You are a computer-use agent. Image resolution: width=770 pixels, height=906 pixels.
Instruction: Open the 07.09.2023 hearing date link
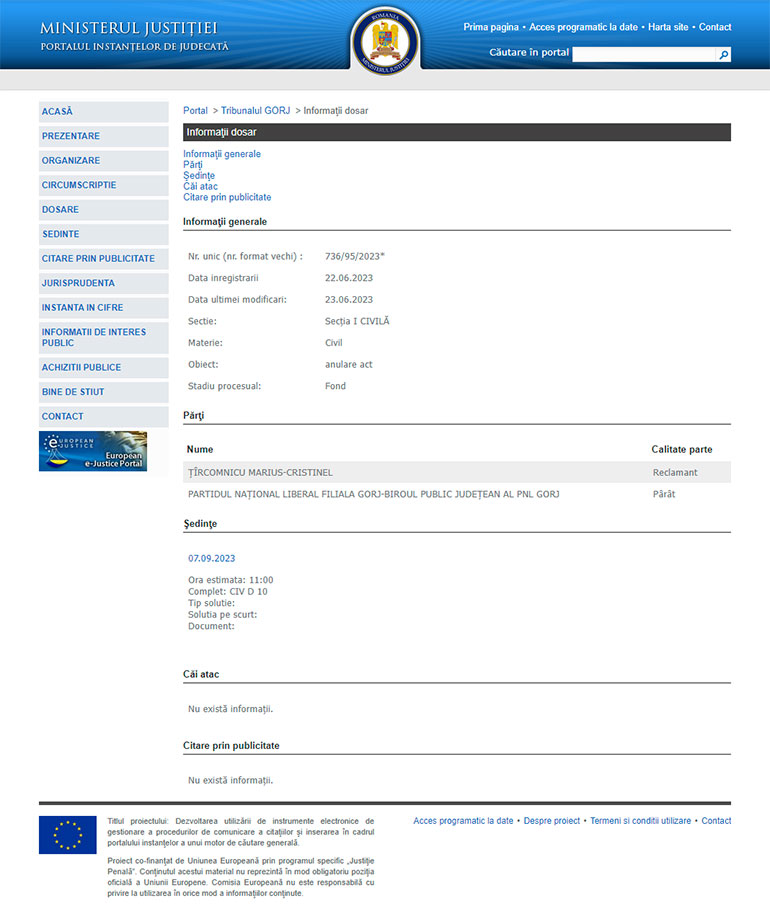coord(211,559)
